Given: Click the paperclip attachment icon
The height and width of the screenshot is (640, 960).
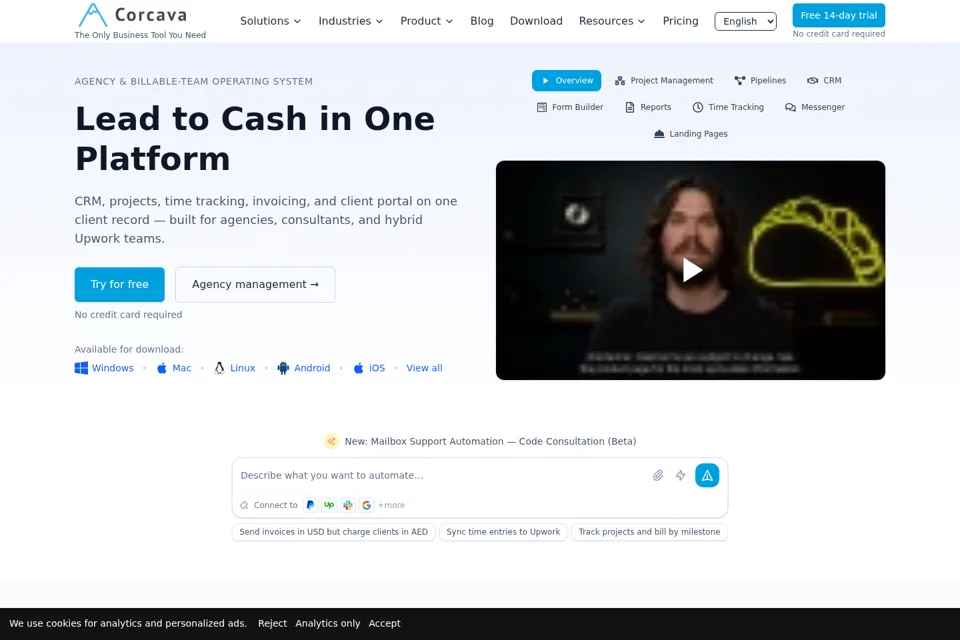Looking at the screenshot, I should click(x=658, y=475).
